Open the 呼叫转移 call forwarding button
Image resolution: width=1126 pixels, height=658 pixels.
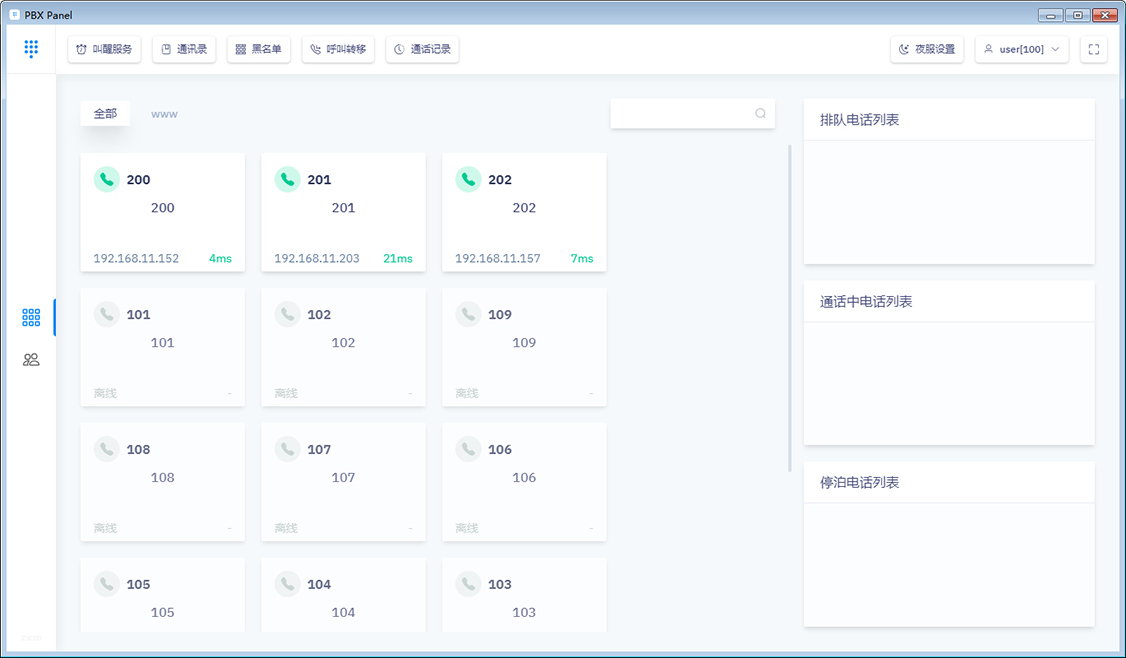[338, 50]
